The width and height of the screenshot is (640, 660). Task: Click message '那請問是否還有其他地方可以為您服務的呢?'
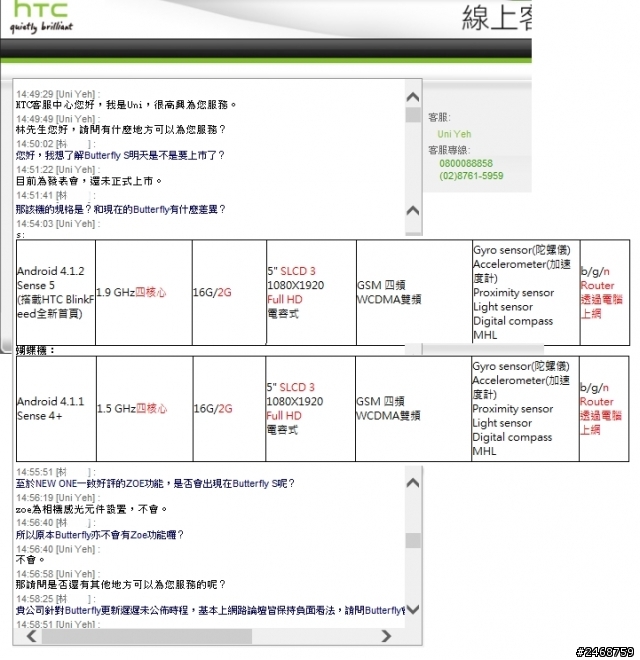pyautogui.click(x=121, y=585)
